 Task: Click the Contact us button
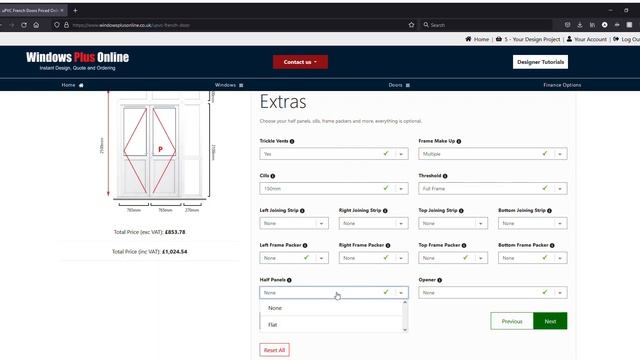tap(300, 62)
